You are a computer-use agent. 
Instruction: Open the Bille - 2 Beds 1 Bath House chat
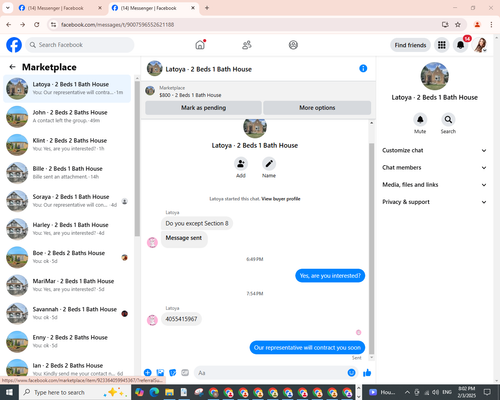[x=67, y=173]
